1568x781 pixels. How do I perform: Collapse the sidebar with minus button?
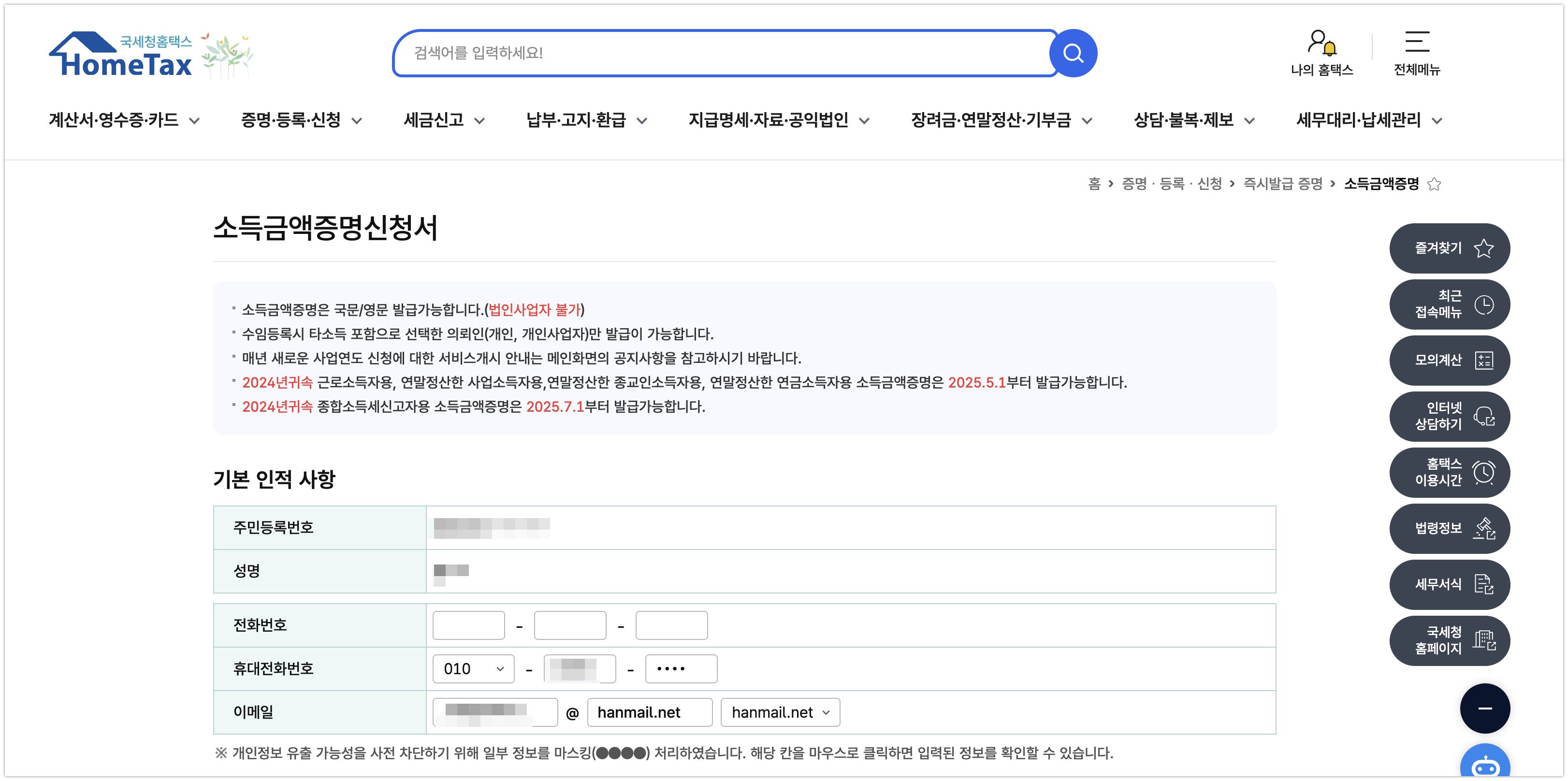1484,709
